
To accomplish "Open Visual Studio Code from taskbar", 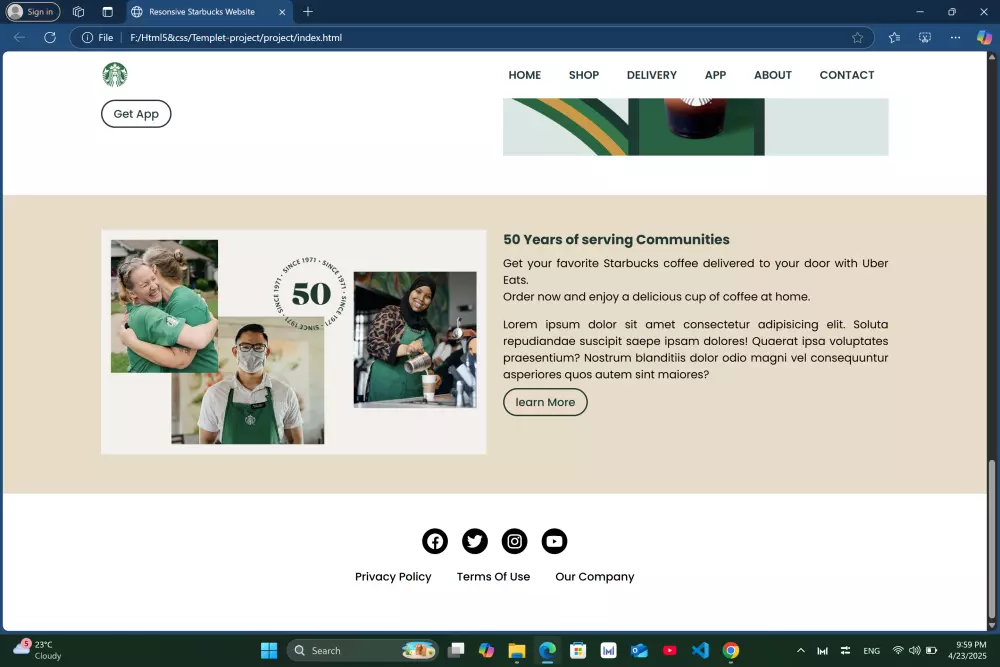I will pos(700,650).
